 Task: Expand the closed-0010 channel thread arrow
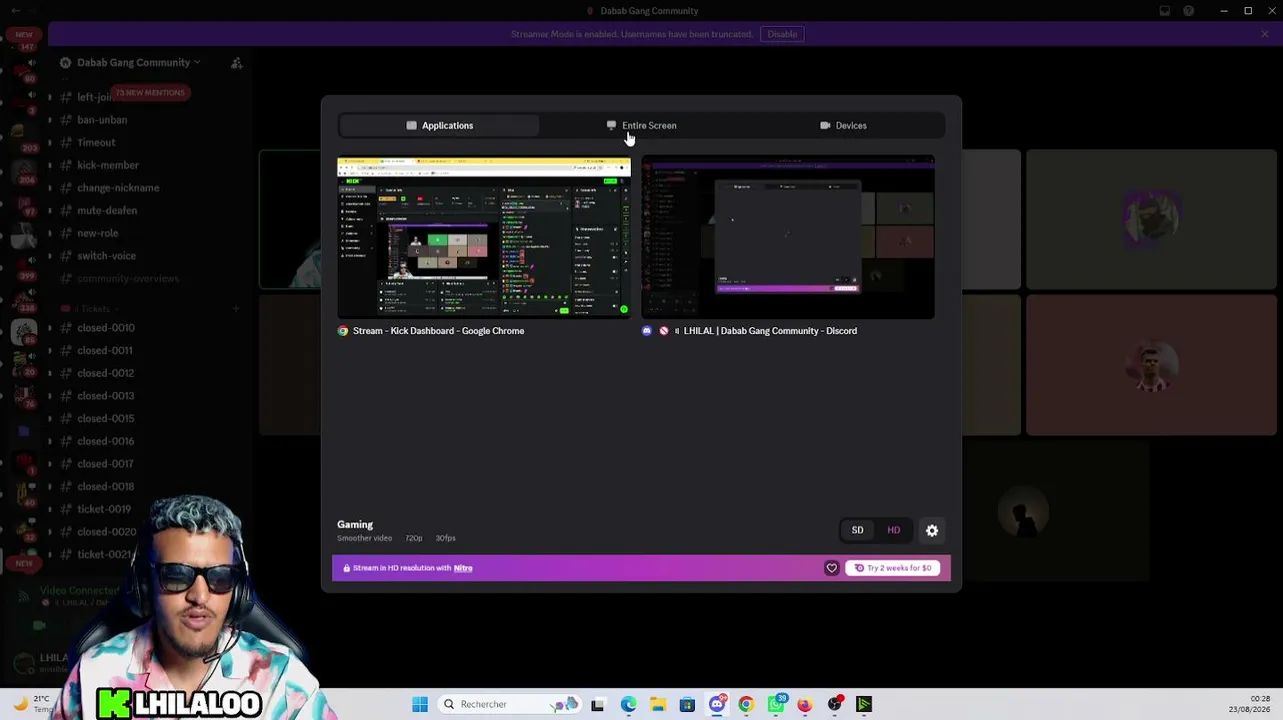pyautogui.click(x=49, y=328)
